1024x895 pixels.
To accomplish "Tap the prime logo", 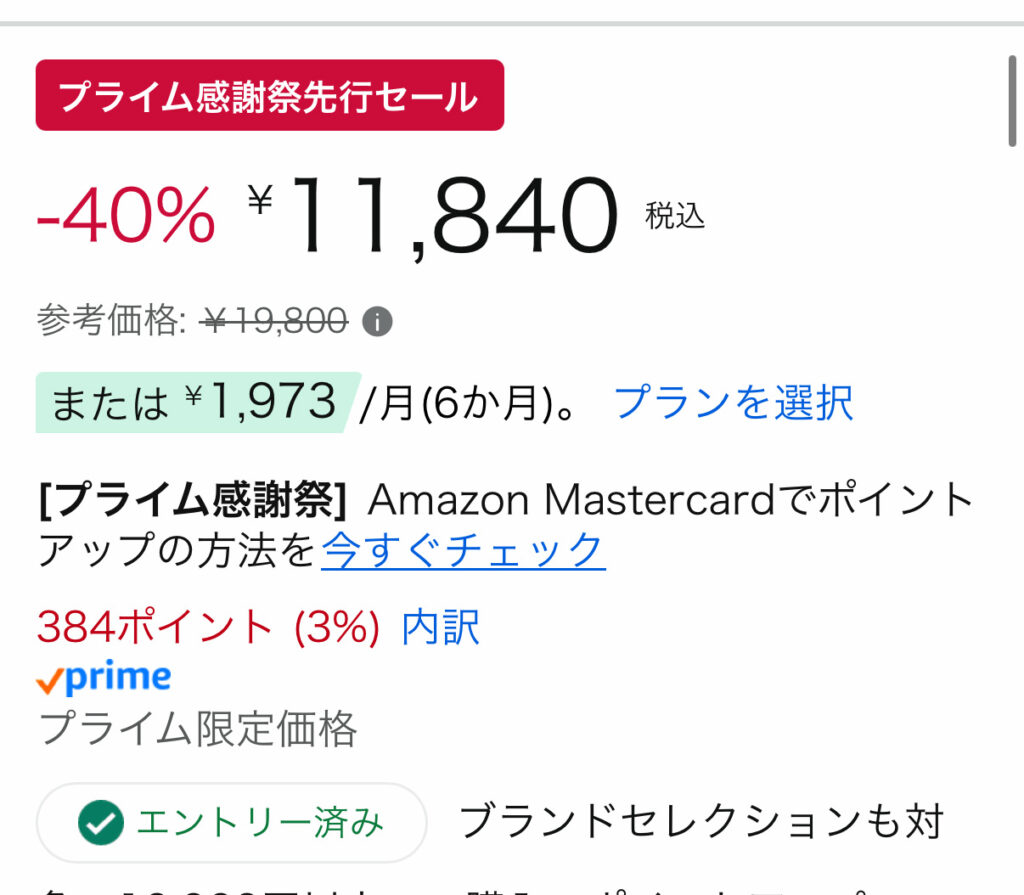I will 103,679.
